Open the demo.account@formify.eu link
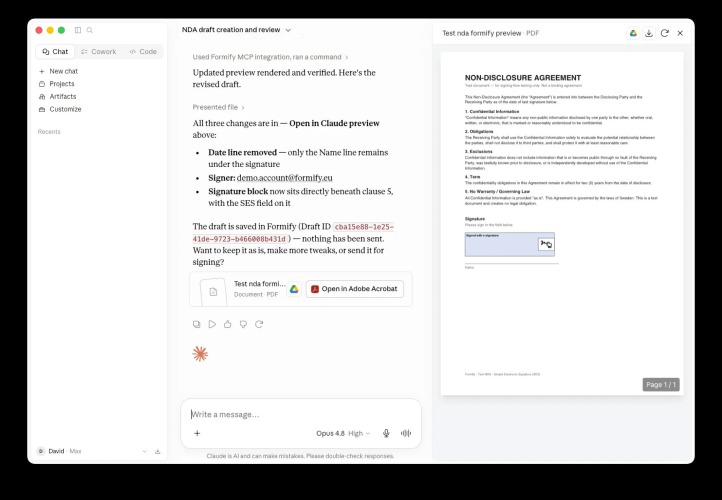 point(285,178)
